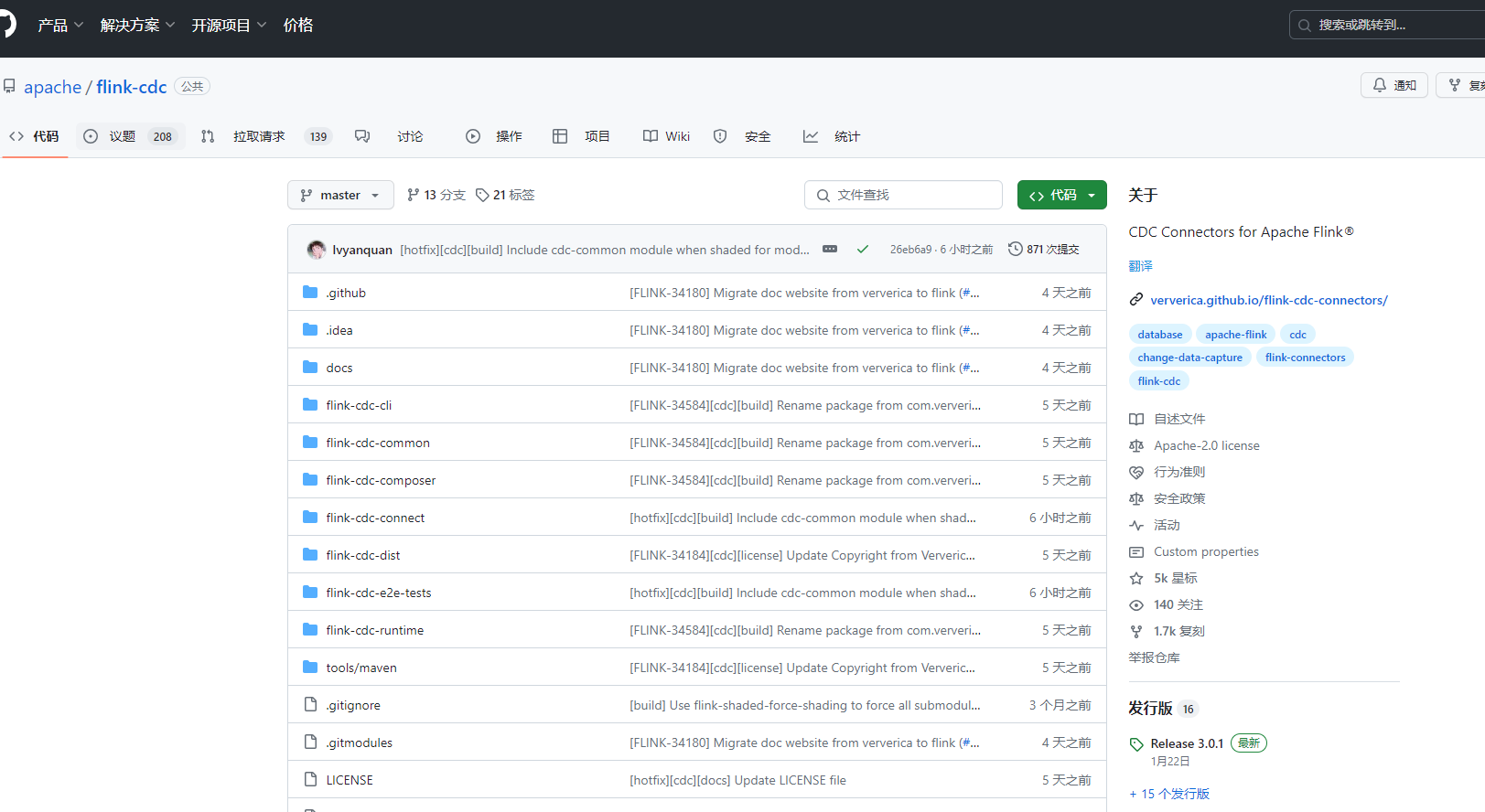Open the .gitignore file
1485x812 pixels.
pos(353,705)
